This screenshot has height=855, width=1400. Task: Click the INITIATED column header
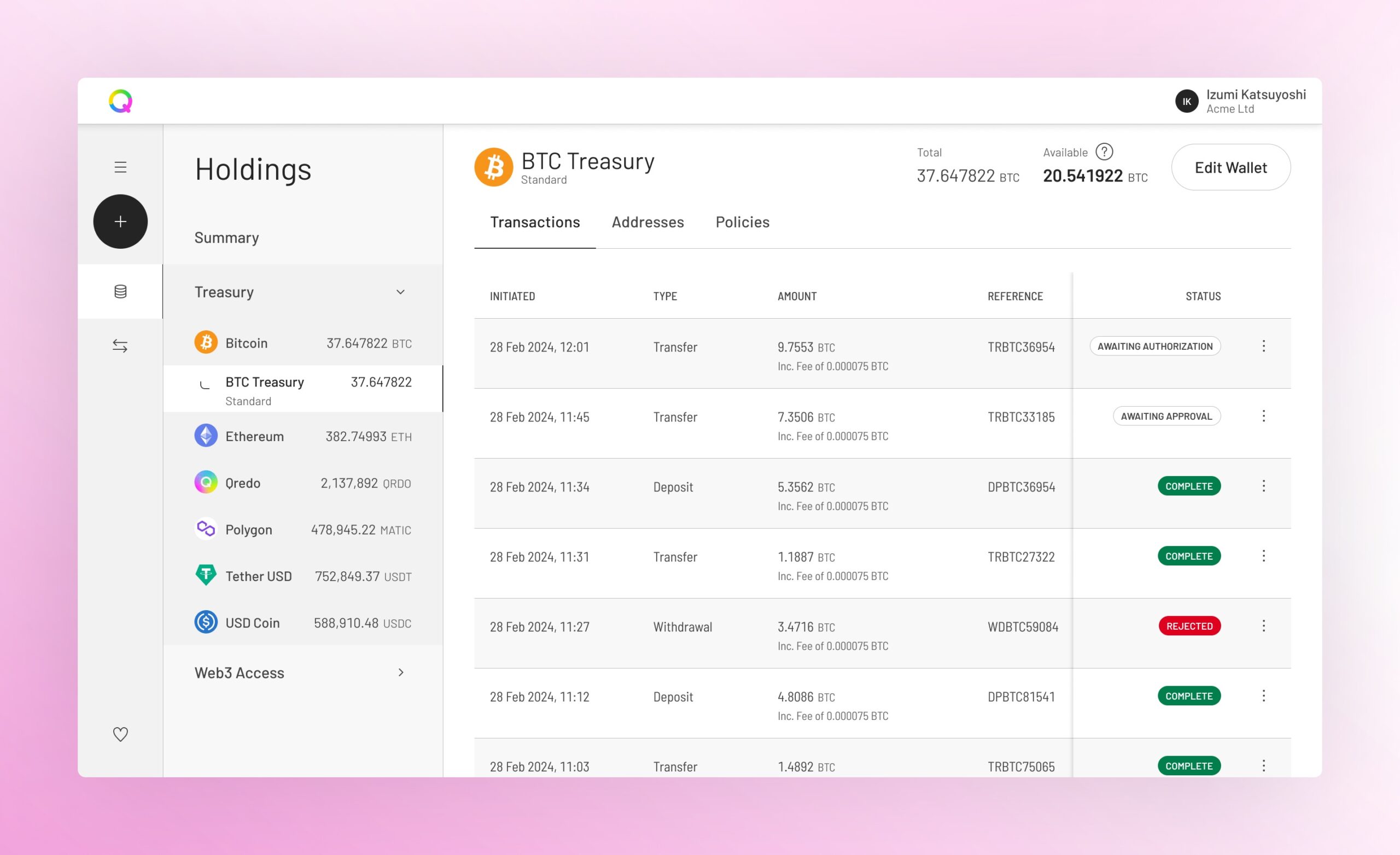coord(512,296)
